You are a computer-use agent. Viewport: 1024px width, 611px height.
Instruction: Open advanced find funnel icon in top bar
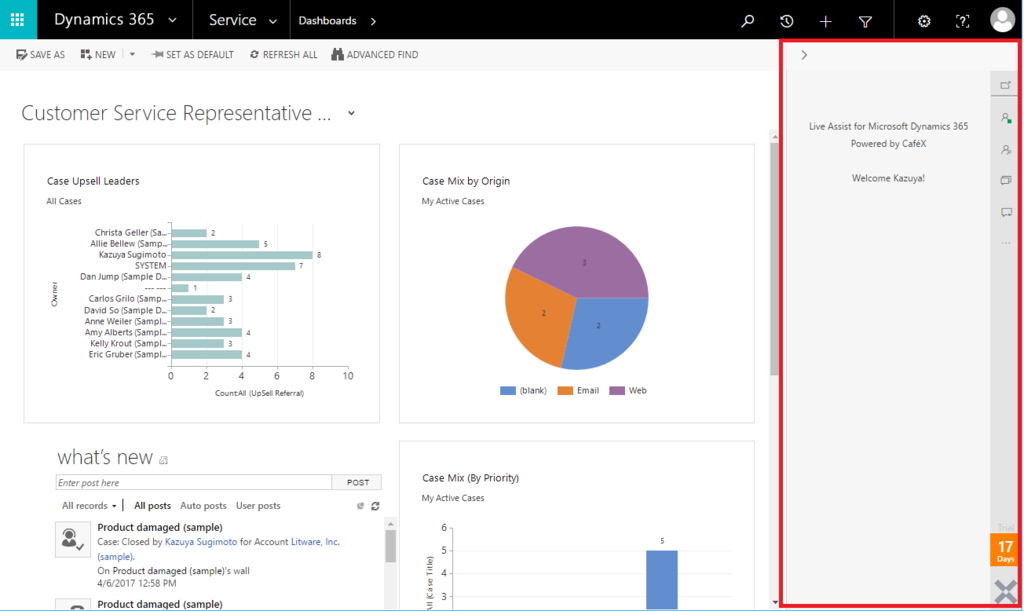(x=865, y=22)
